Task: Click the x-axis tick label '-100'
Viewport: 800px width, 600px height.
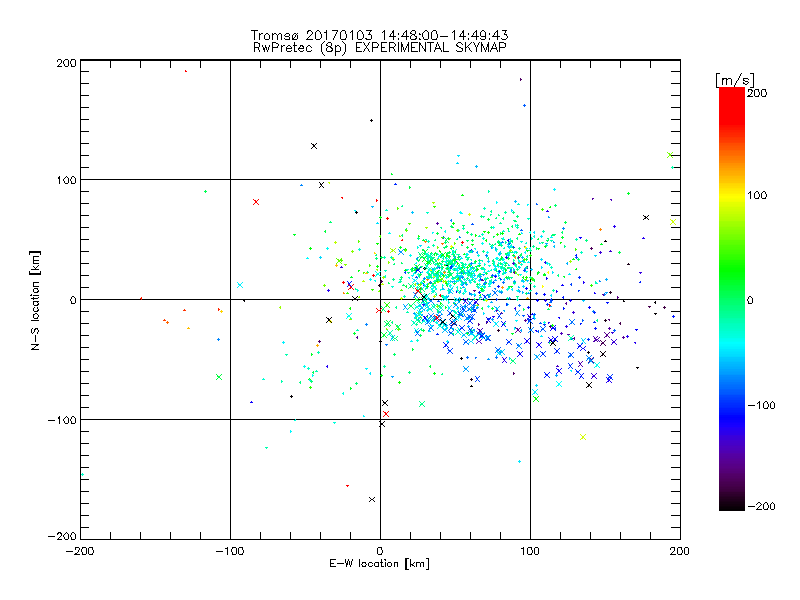Action: [230, 551]
